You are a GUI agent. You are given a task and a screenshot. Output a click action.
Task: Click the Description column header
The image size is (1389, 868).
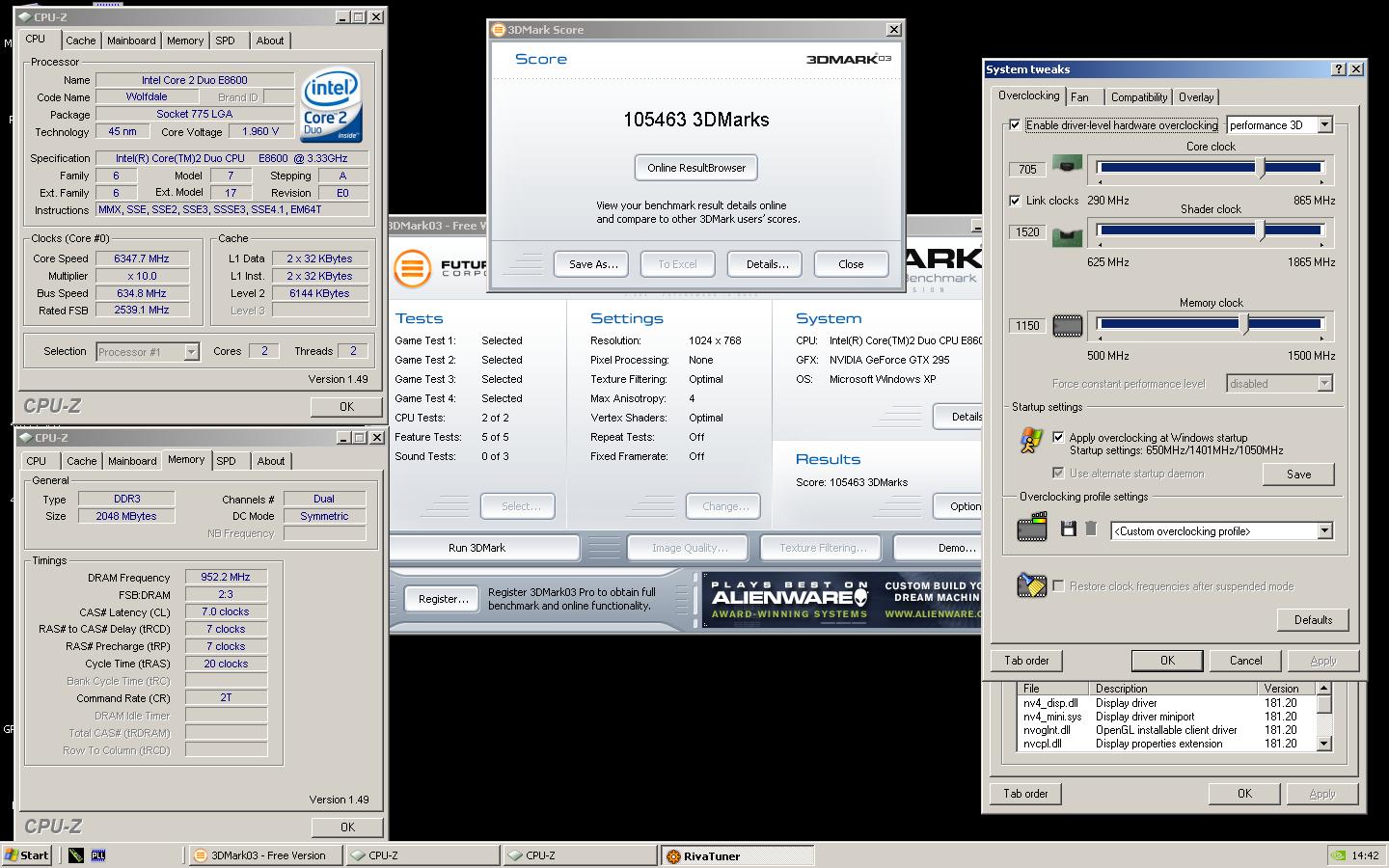tap(1172, 689)
